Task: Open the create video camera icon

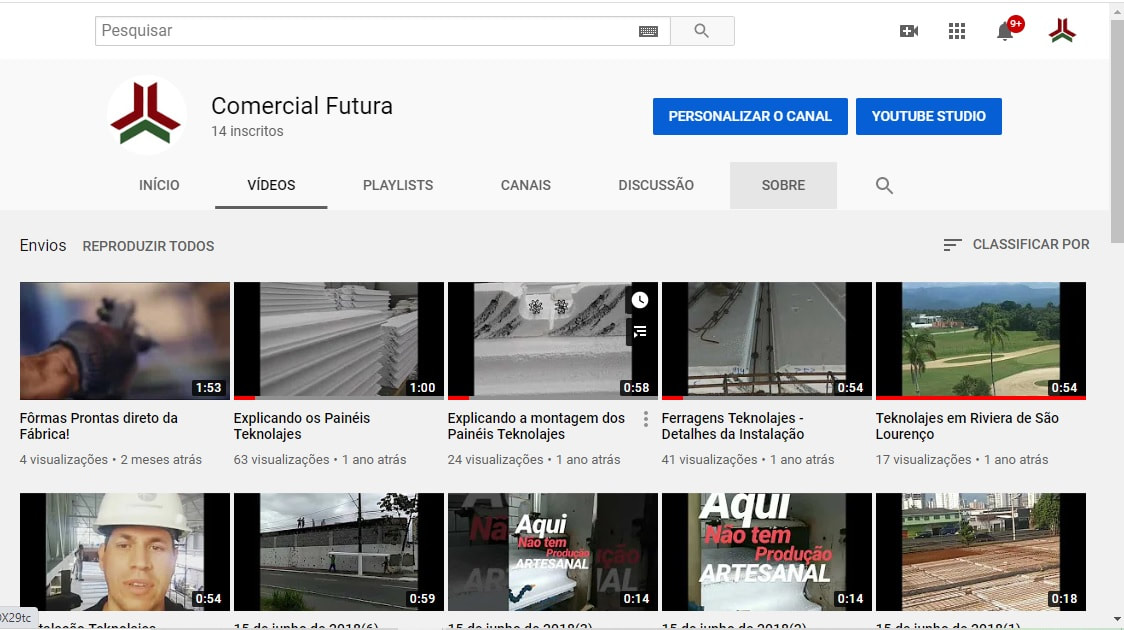Action: tap(908, 31)
